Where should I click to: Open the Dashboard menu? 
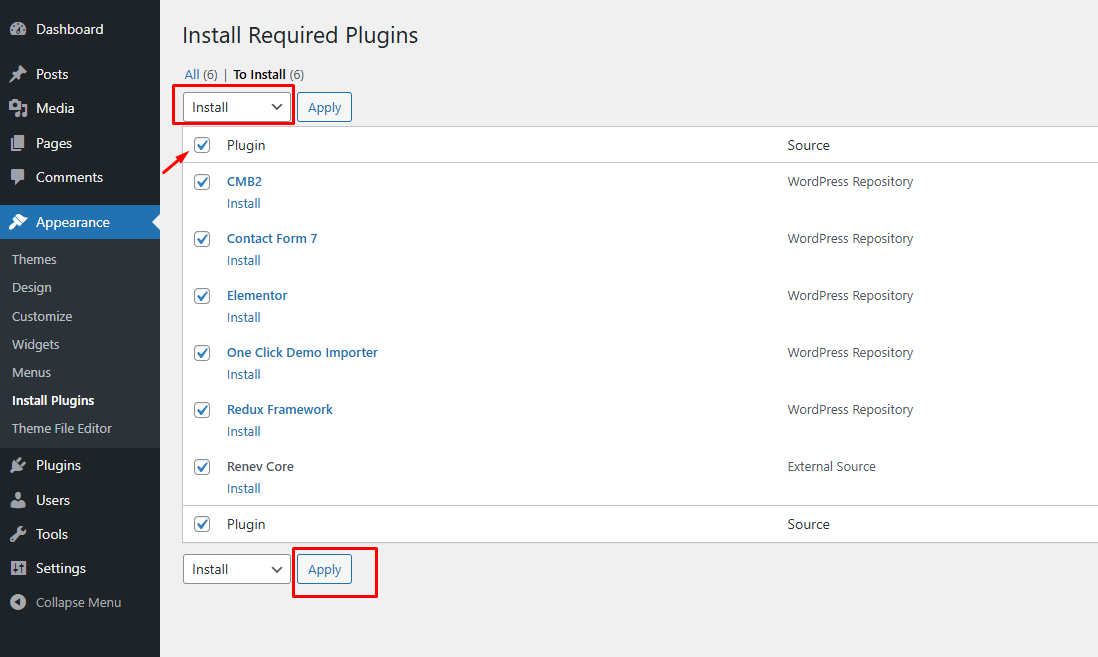(69, 29)
